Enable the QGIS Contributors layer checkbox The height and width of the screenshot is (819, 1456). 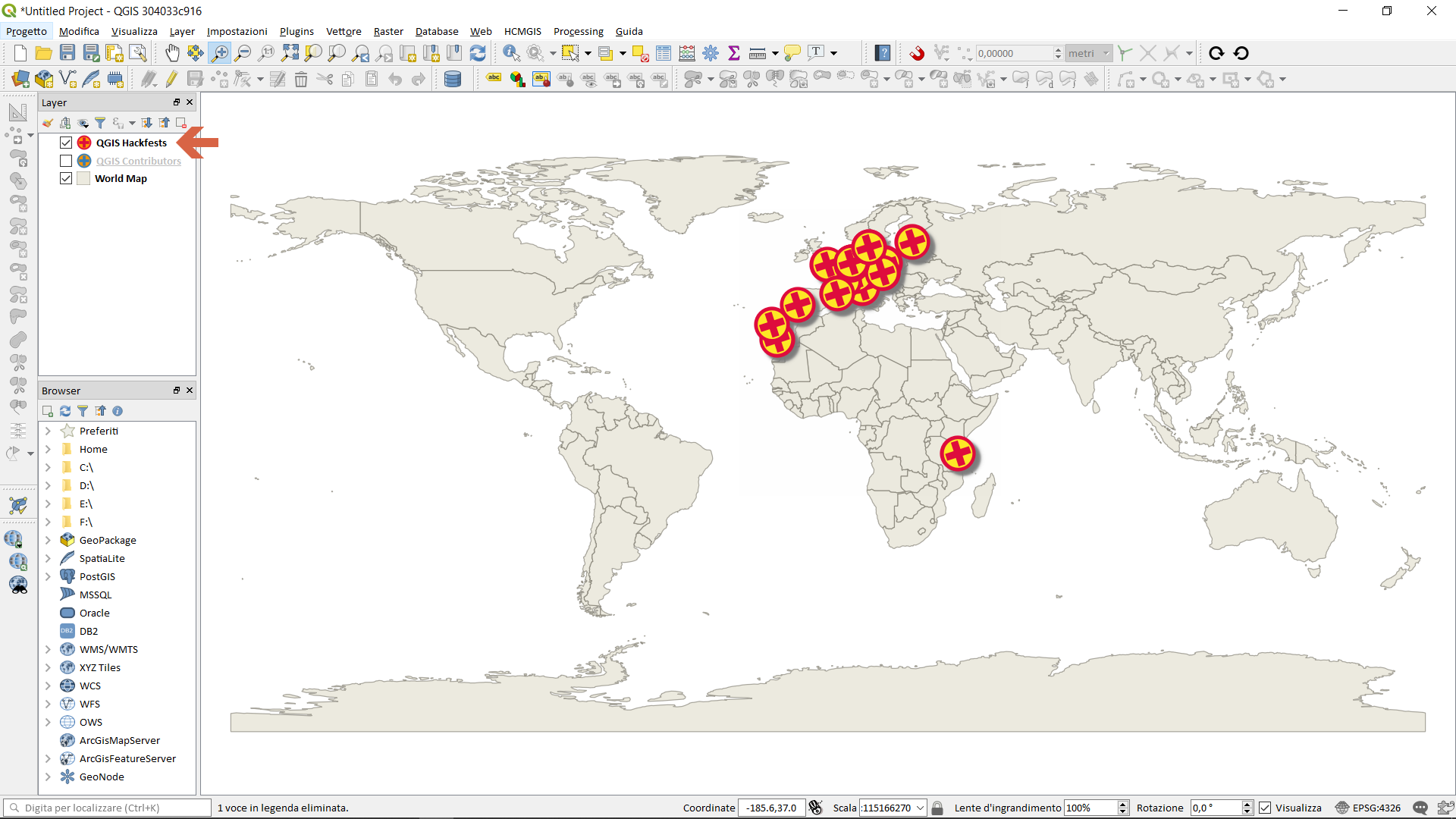click(x=66, y=161)
